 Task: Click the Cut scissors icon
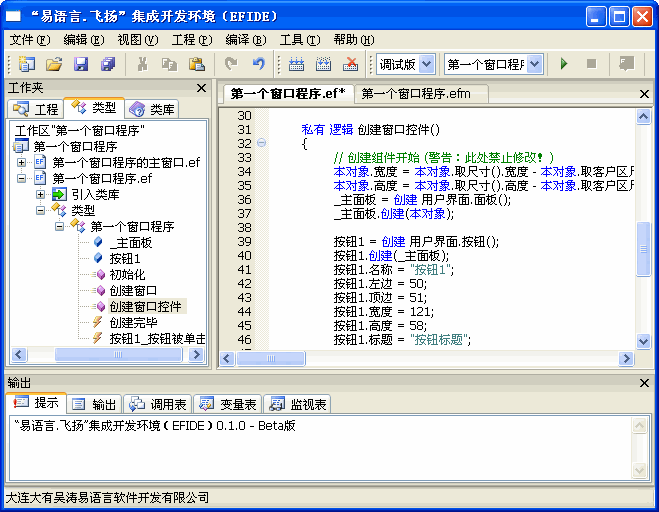click(143, 64)
